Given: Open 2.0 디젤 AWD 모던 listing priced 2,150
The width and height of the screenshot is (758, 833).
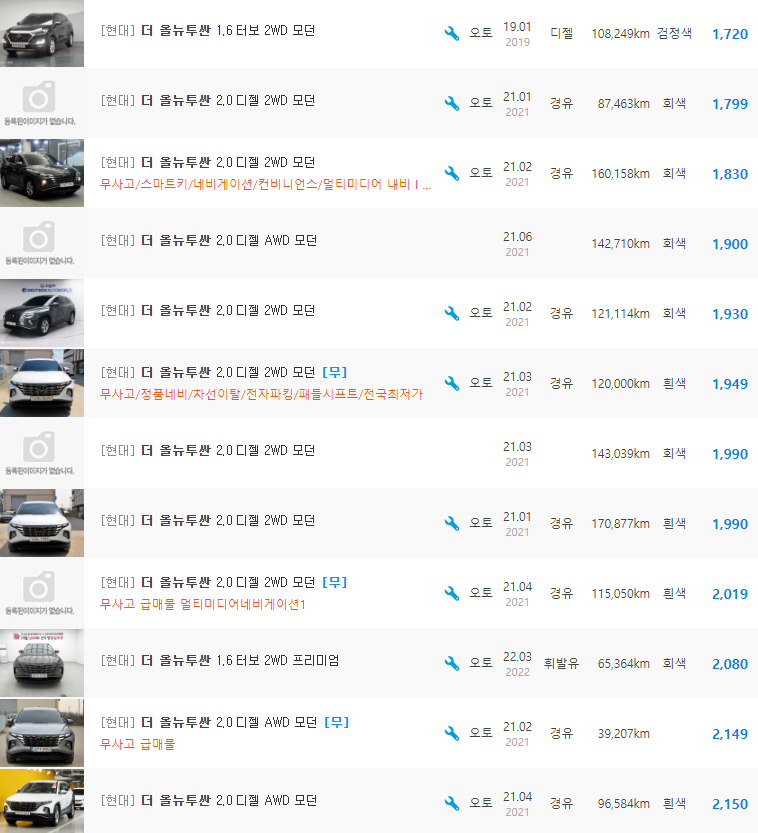Looking at the screenshot, I should coord(209,800).
